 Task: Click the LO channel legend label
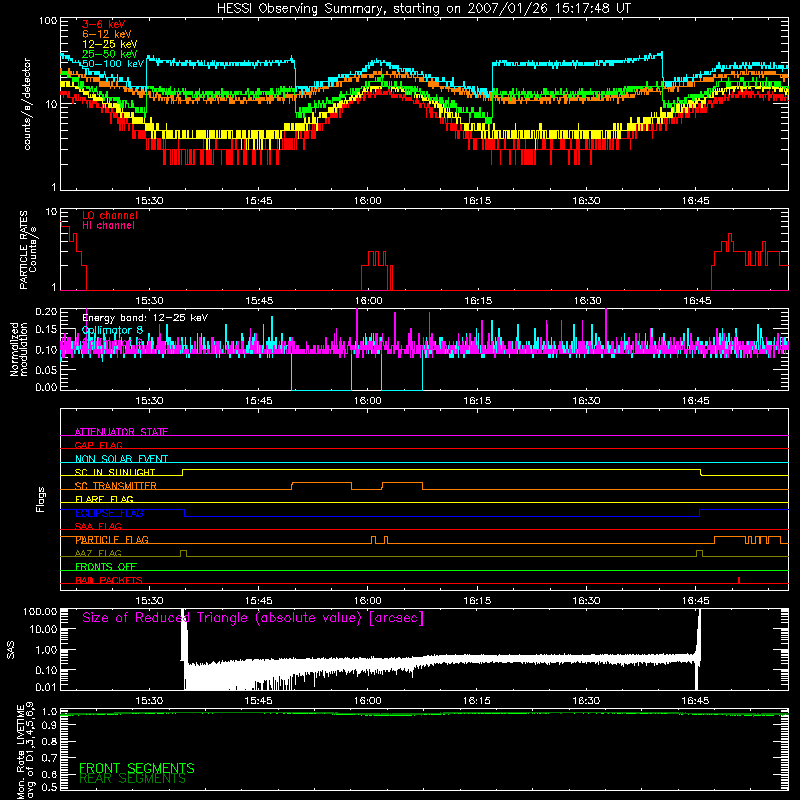110,215
